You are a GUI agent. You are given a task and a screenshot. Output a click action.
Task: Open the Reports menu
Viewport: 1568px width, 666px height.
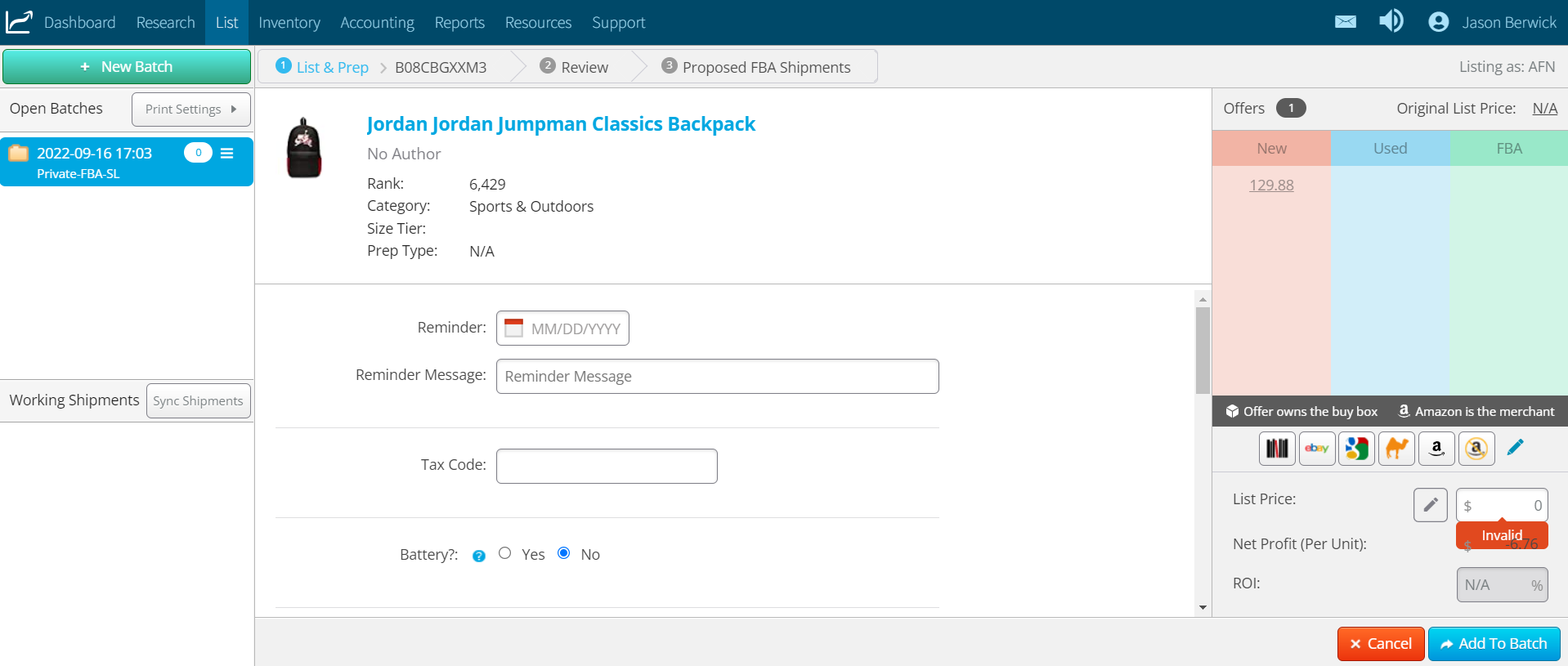pos(459,22)
